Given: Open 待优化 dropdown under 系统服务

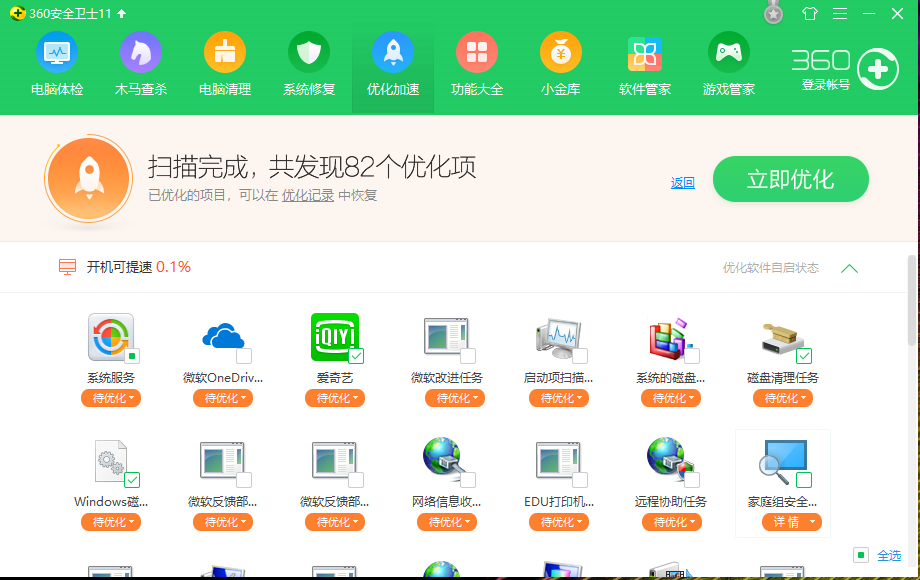Looking at the screenshot, I should tap(111, 398).
